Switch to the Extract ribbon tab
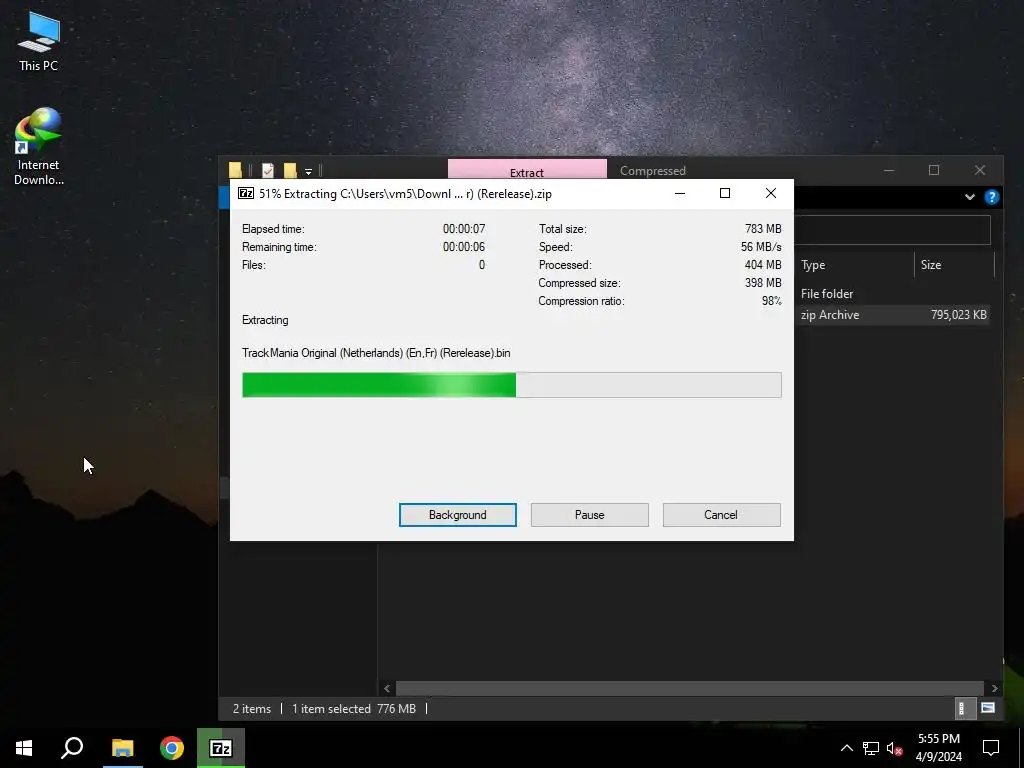The image size is (1024, 768). pos(527,170)
